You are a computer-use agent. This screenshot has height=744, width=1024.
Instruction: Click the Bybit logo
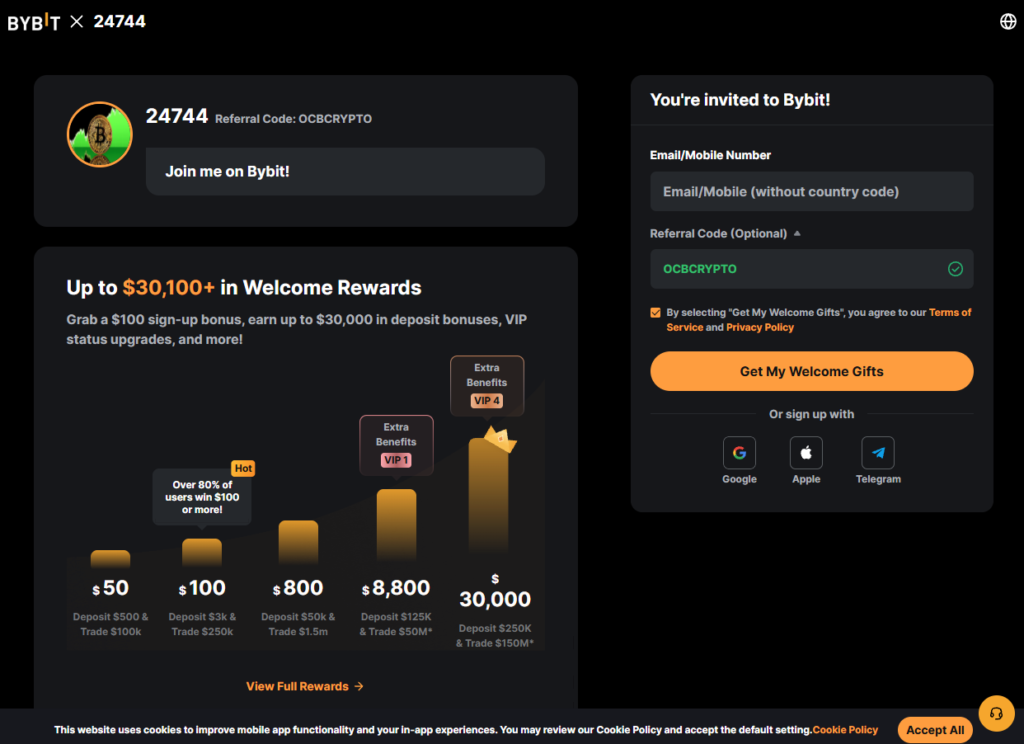(35, 19)
